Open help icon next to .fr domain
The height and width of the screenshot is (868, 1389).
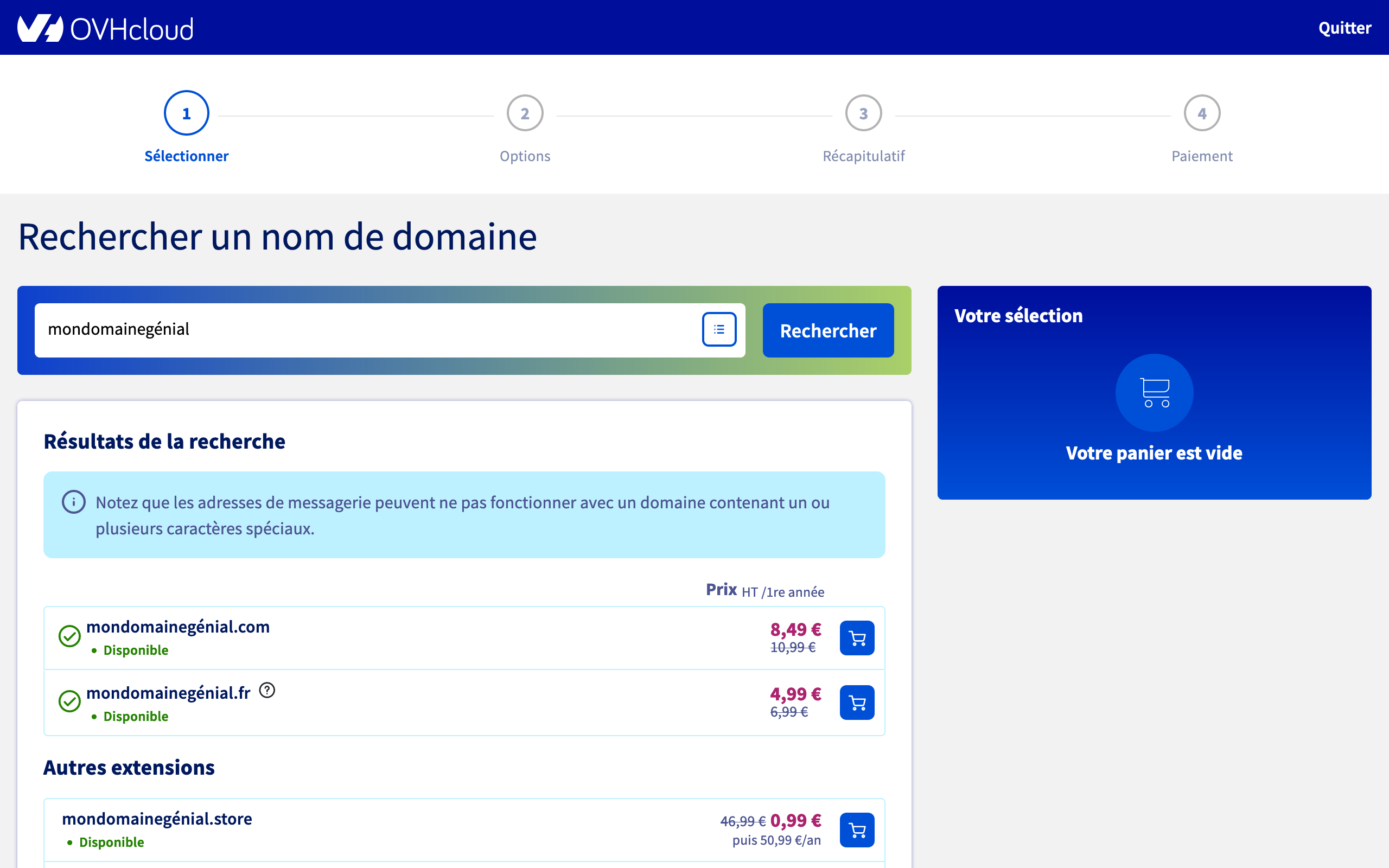pos(267,690)
